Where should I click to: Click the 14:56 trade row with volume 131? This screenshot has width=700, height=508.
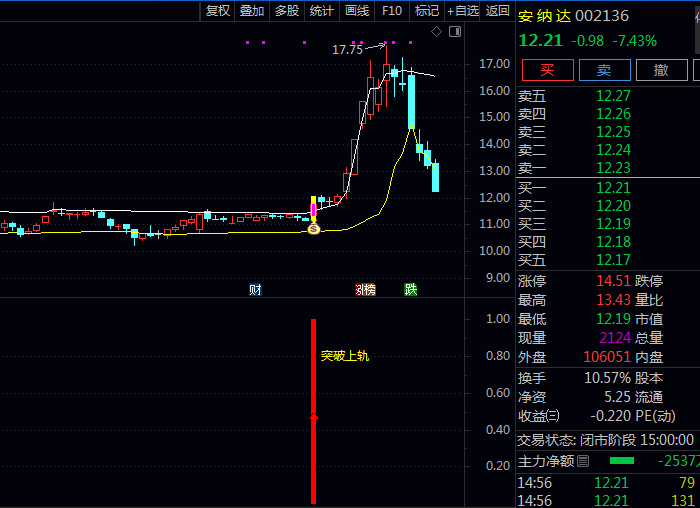pos(606,500)
